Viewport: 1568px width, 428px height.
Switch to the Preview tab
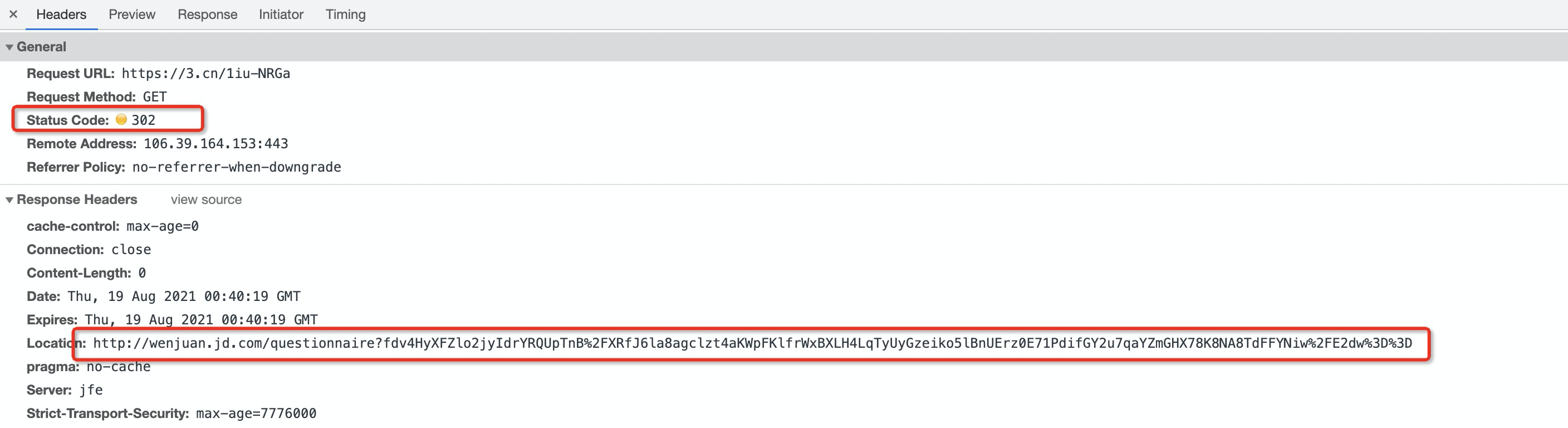[x=132, y=14]
